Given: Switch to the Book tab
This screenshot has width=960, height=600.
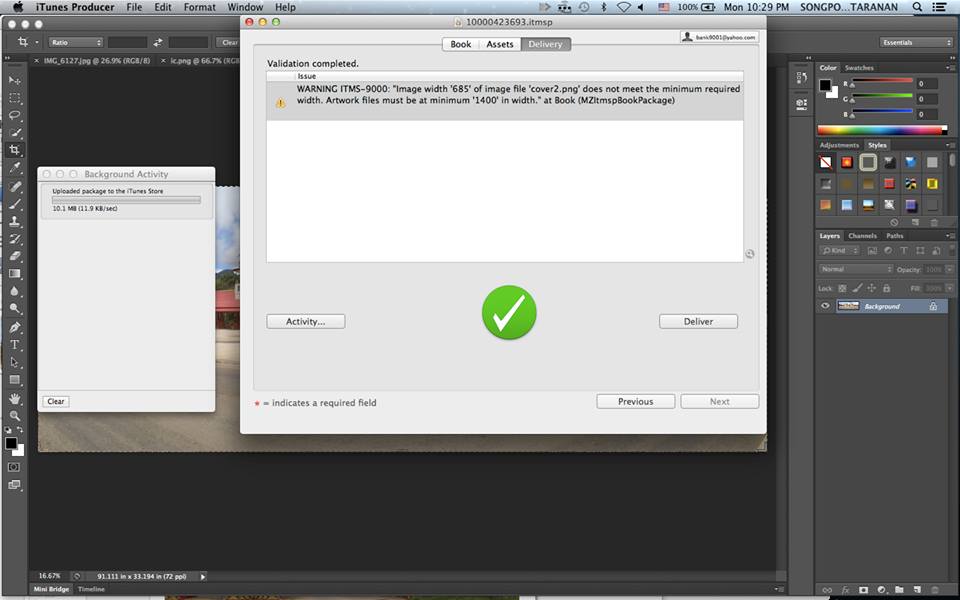Looking at the screenshot, I should (x=460, y=44).
